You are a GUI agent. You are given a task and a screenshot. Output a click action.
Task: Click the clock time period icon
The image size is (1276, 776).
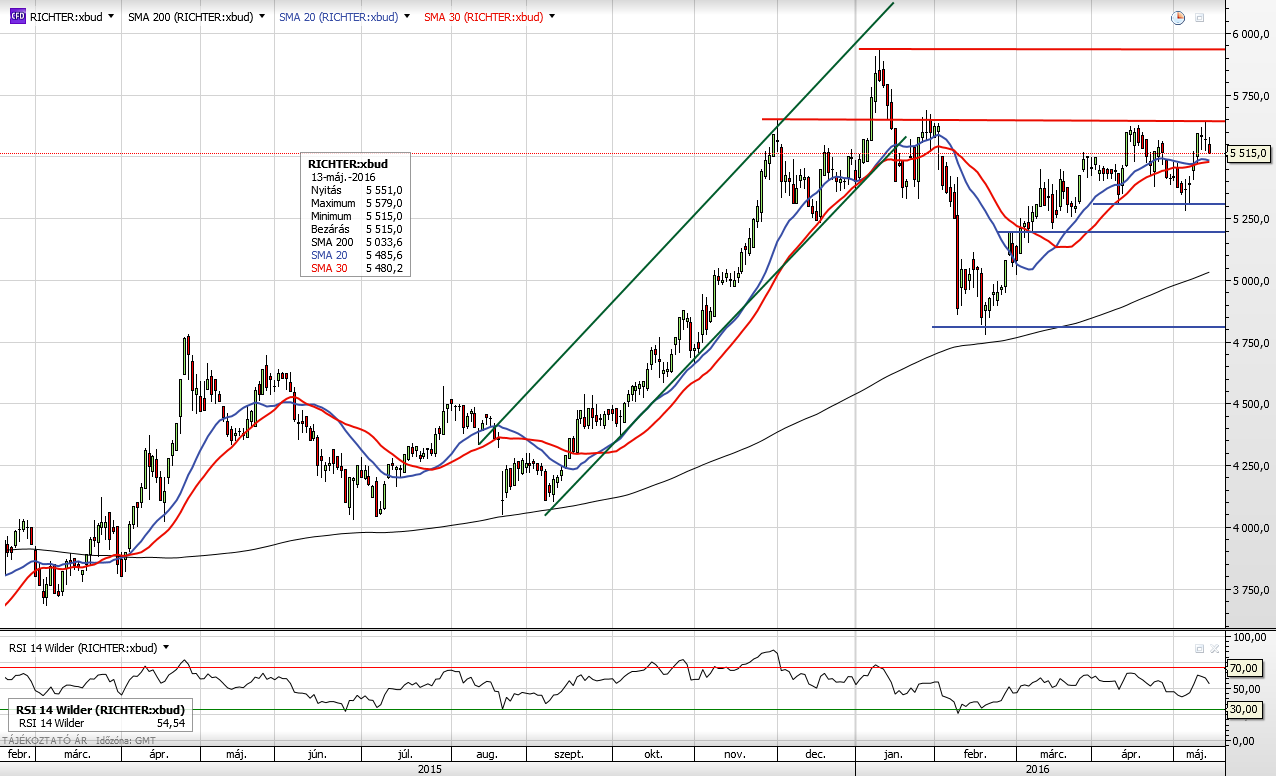click(1178, 18)
